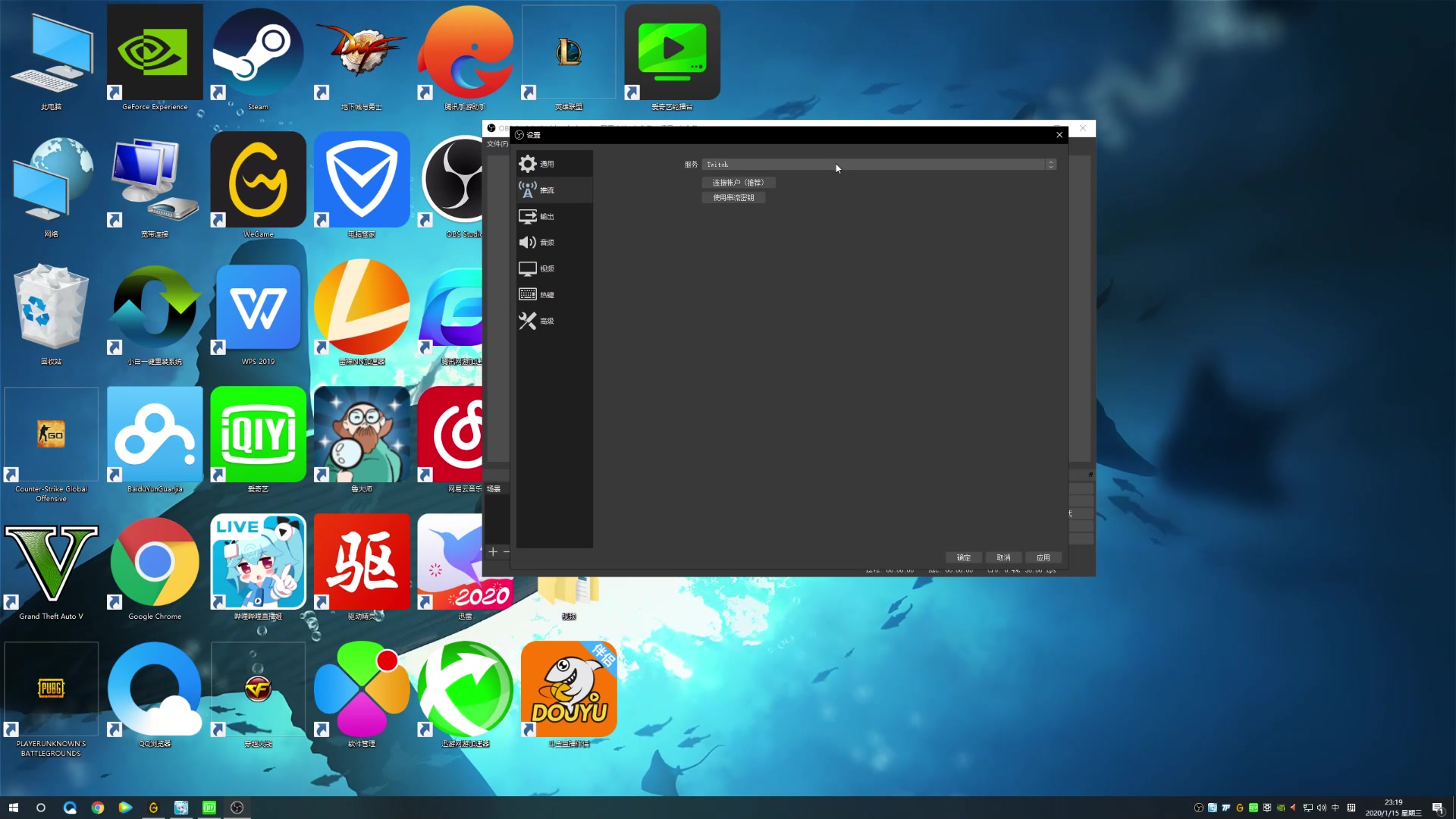Image resolution: width=1456 pixels, height=819 pixels.
Task: Click the volume icon in system tray
Action: 1322,808
